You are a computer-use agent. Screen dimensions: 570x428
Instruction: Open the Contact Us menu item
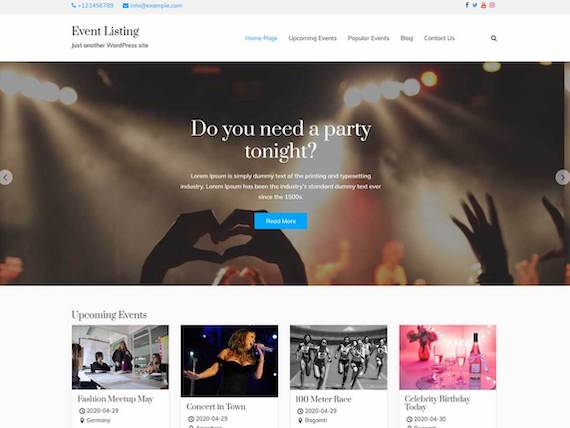point(439,38)
